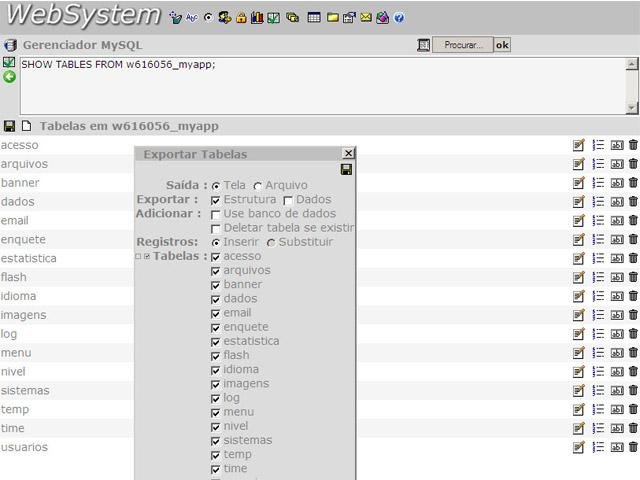Click inside the SQL query text area
This screenshot has height=480, width=640.
pyautogui.click(x=322, y=86)
